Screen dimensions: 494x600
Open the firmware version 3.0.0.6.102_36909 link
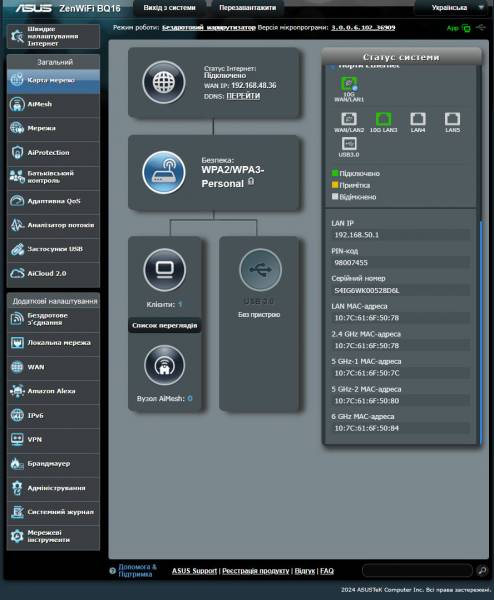(363, 28)
